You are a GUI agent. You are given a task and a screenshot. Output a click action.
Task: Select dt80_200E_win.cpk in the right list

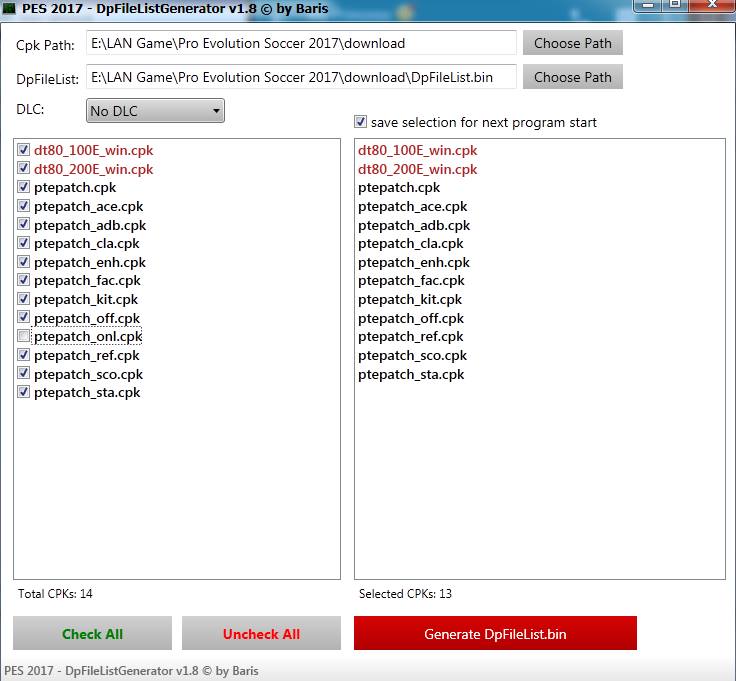coord(417,169)
